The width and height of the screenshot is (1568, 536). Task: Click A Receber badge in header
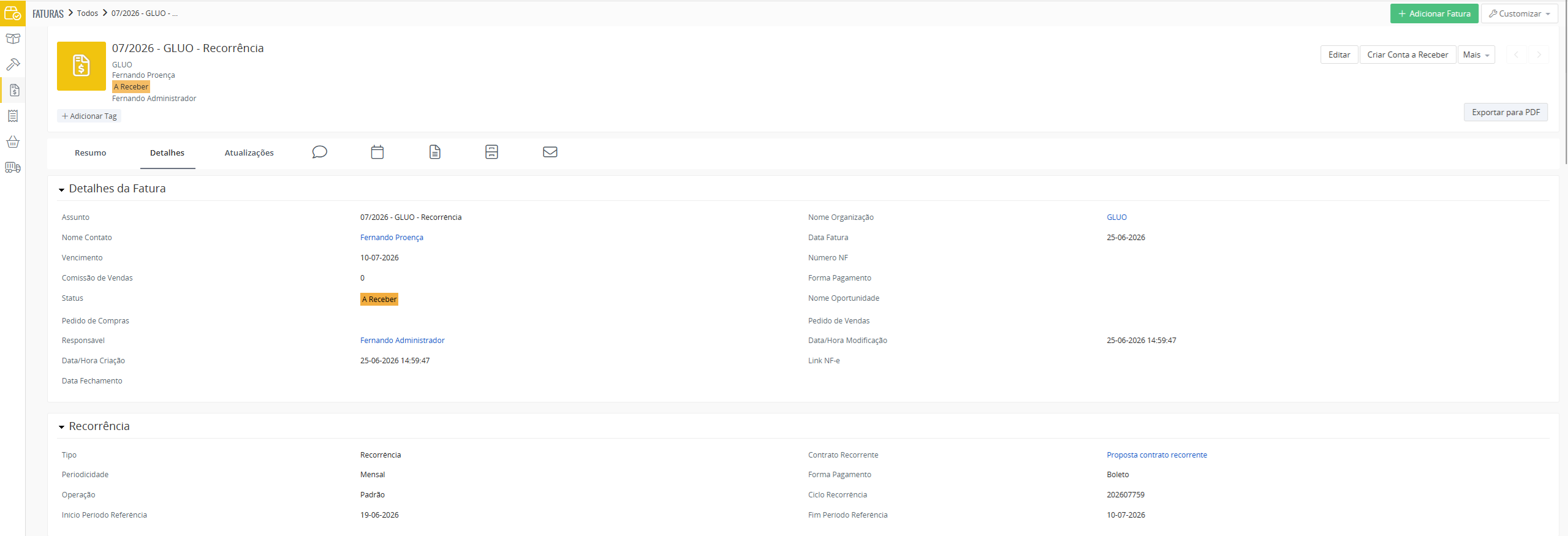coord(131,87)
